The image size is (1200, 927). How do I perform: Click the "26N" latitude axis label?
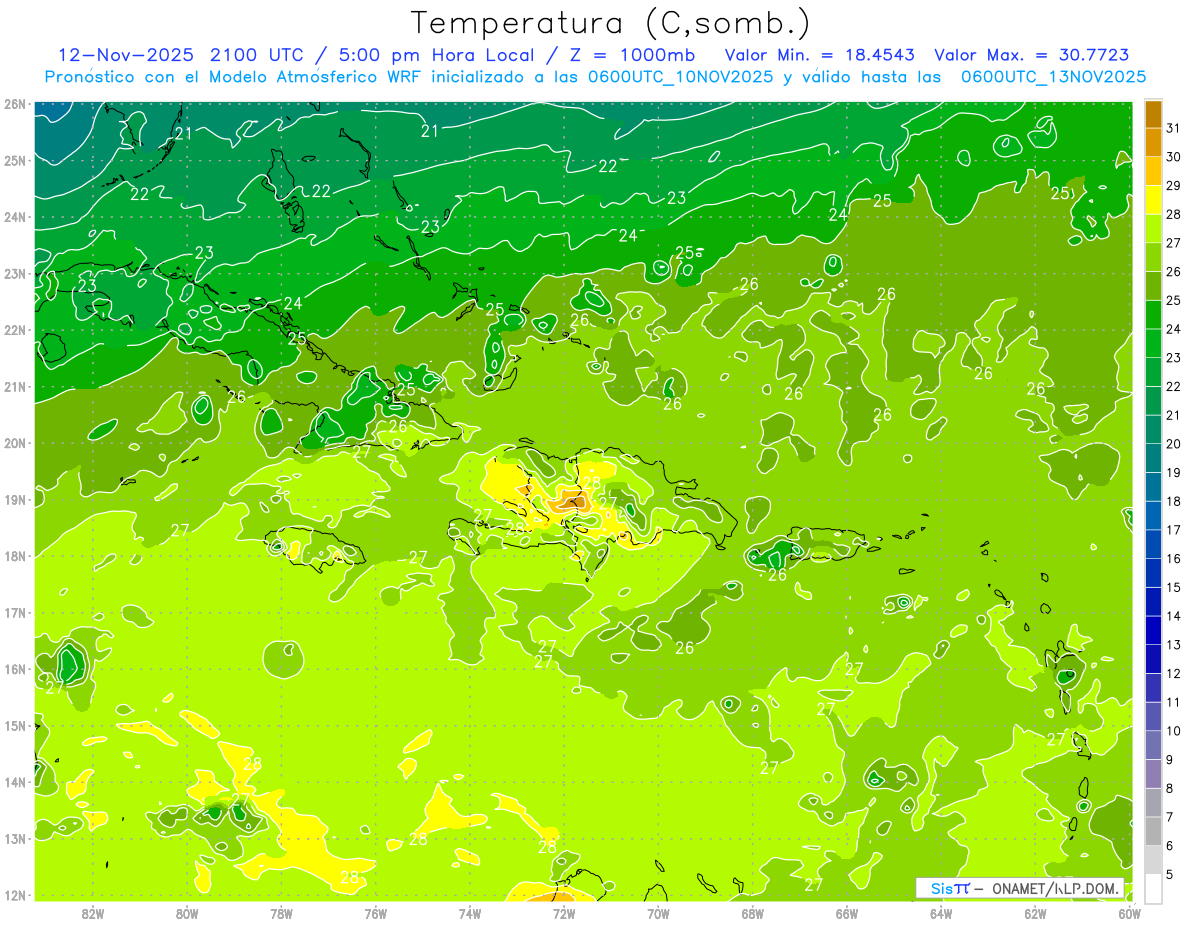point(14,104)
